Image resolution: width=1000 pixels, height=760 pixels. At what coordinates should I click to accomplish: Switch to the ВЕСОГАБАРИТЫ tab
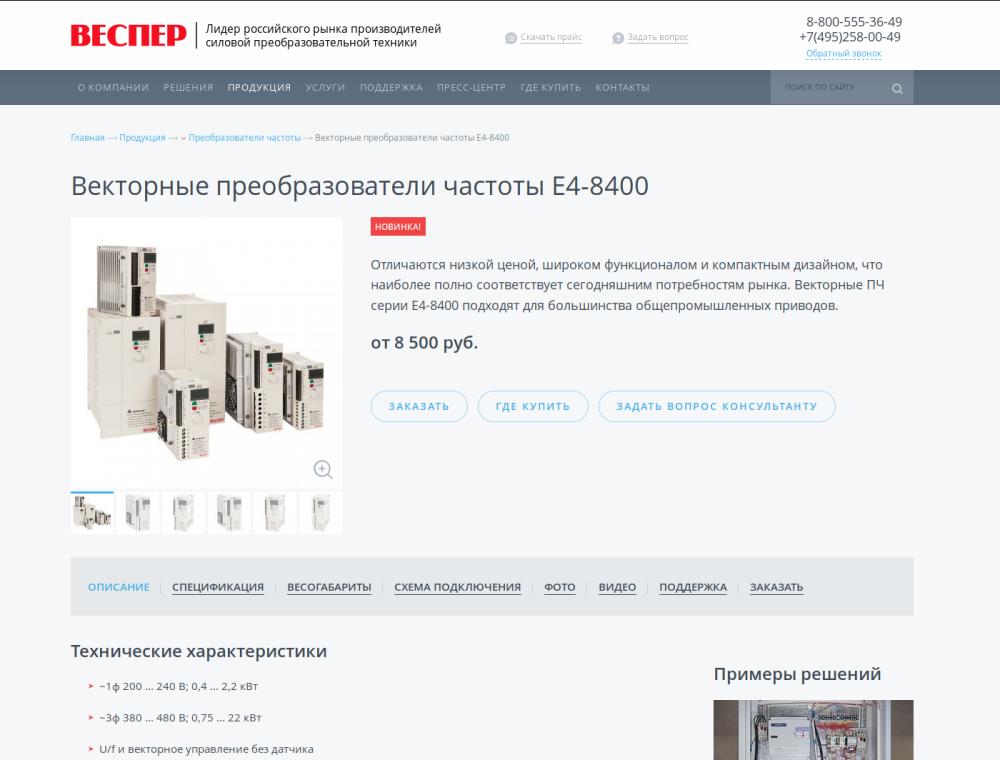coord(329,587)
